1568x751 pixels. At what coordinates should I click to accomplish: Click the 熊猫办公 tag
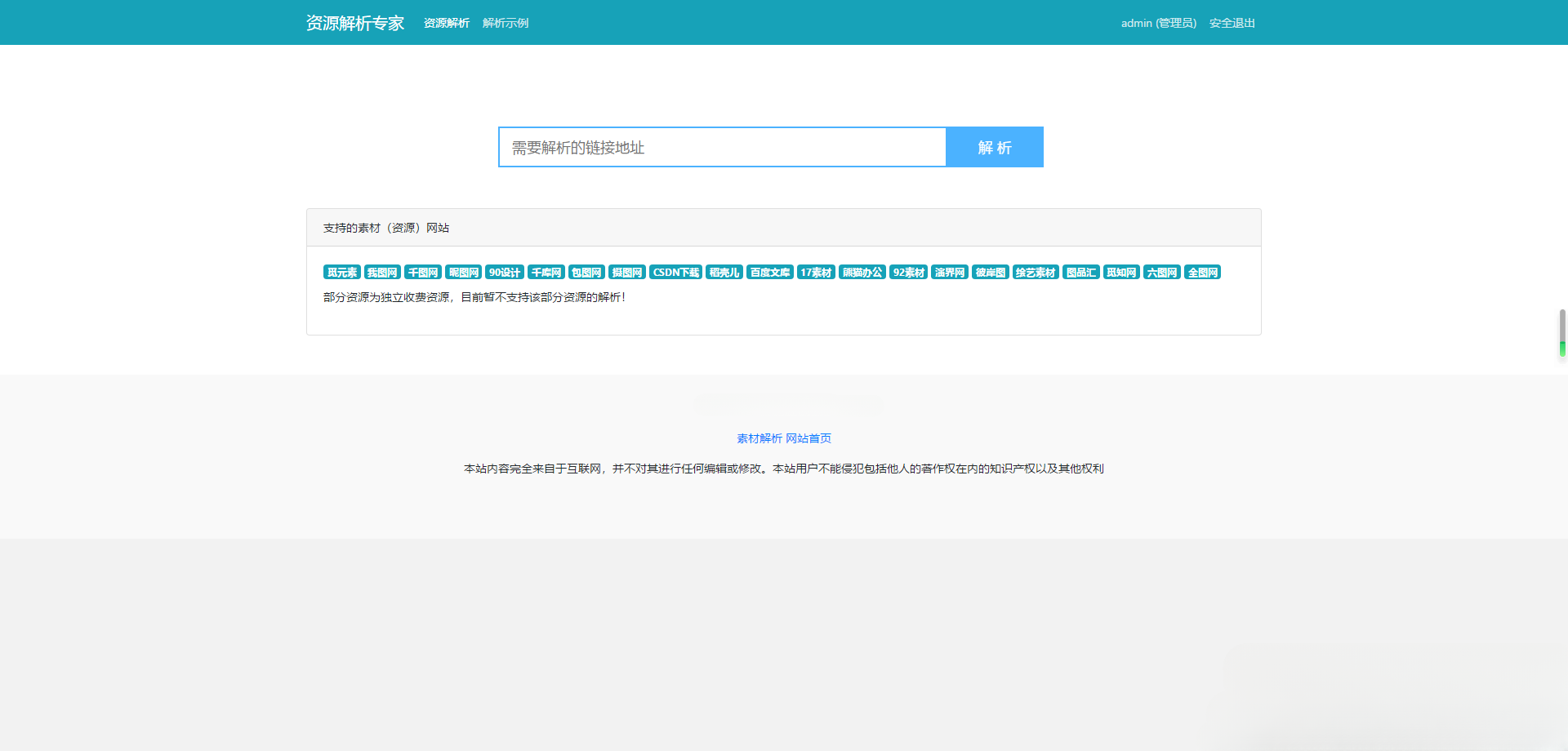click(x=862, y=272)
